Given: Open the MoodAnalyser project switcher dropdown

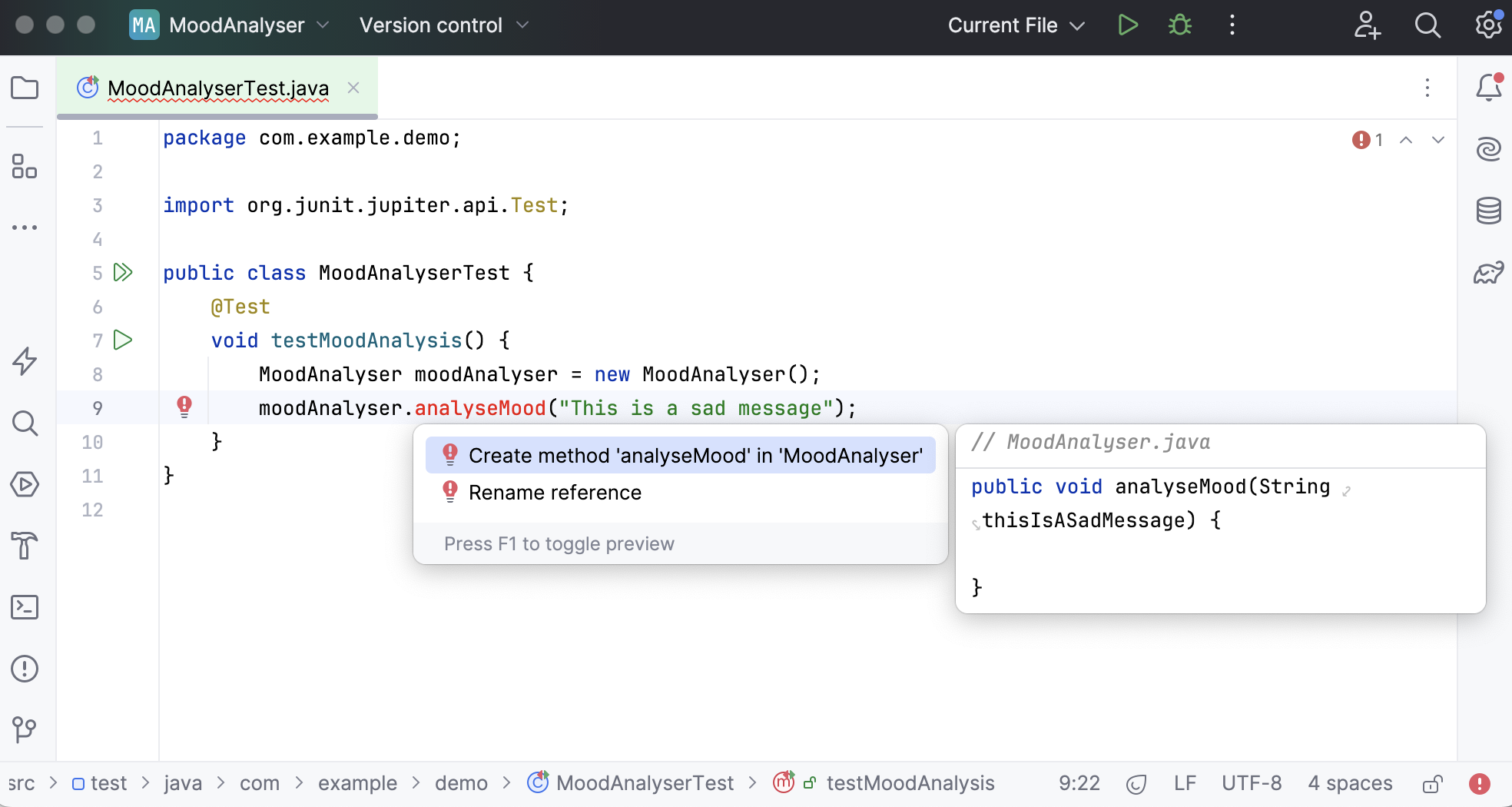Looking at the screenshot, I should tap(238, 25).
